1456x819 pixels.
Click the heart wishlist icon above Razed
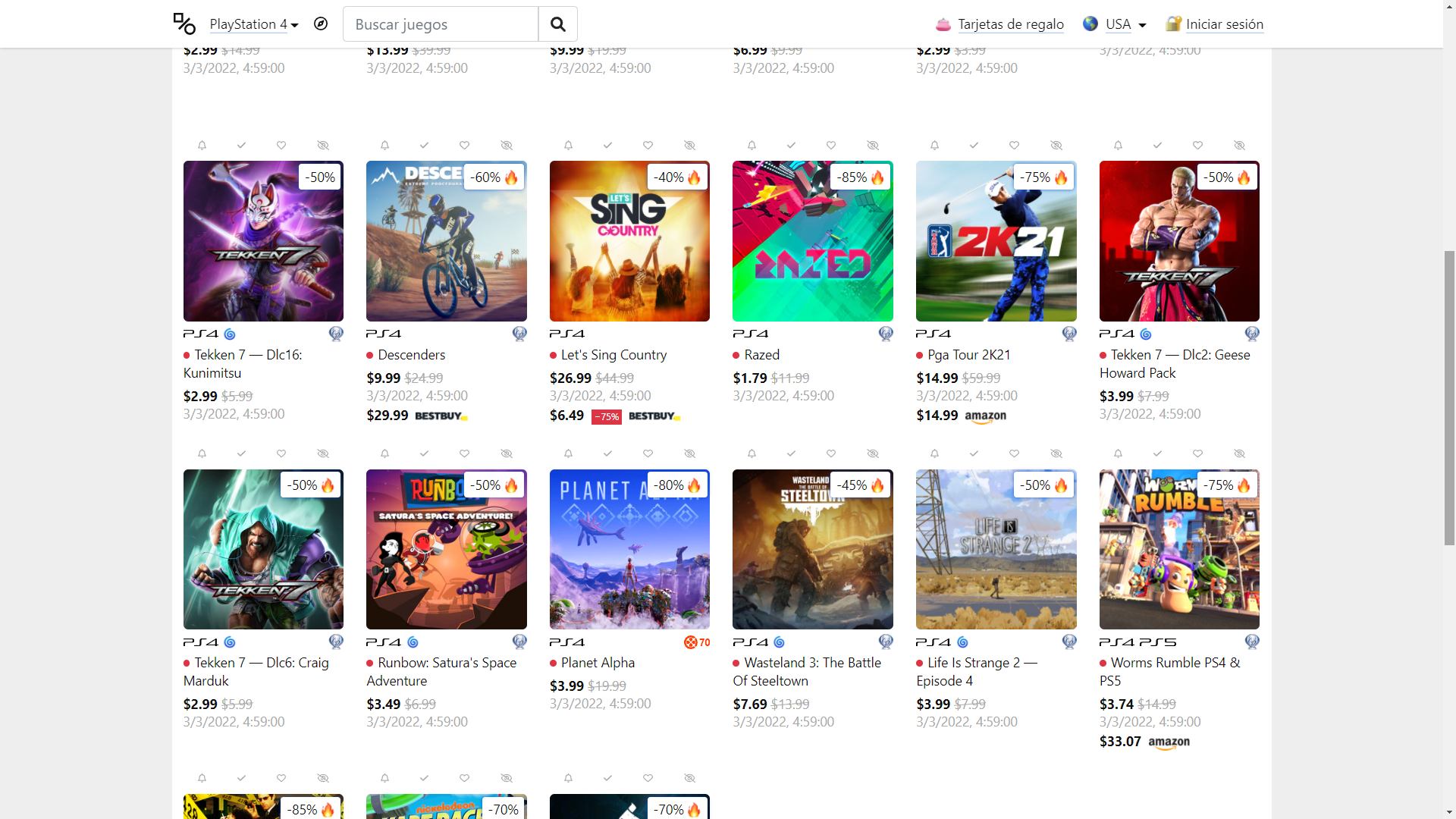click(x=831, y=145)
